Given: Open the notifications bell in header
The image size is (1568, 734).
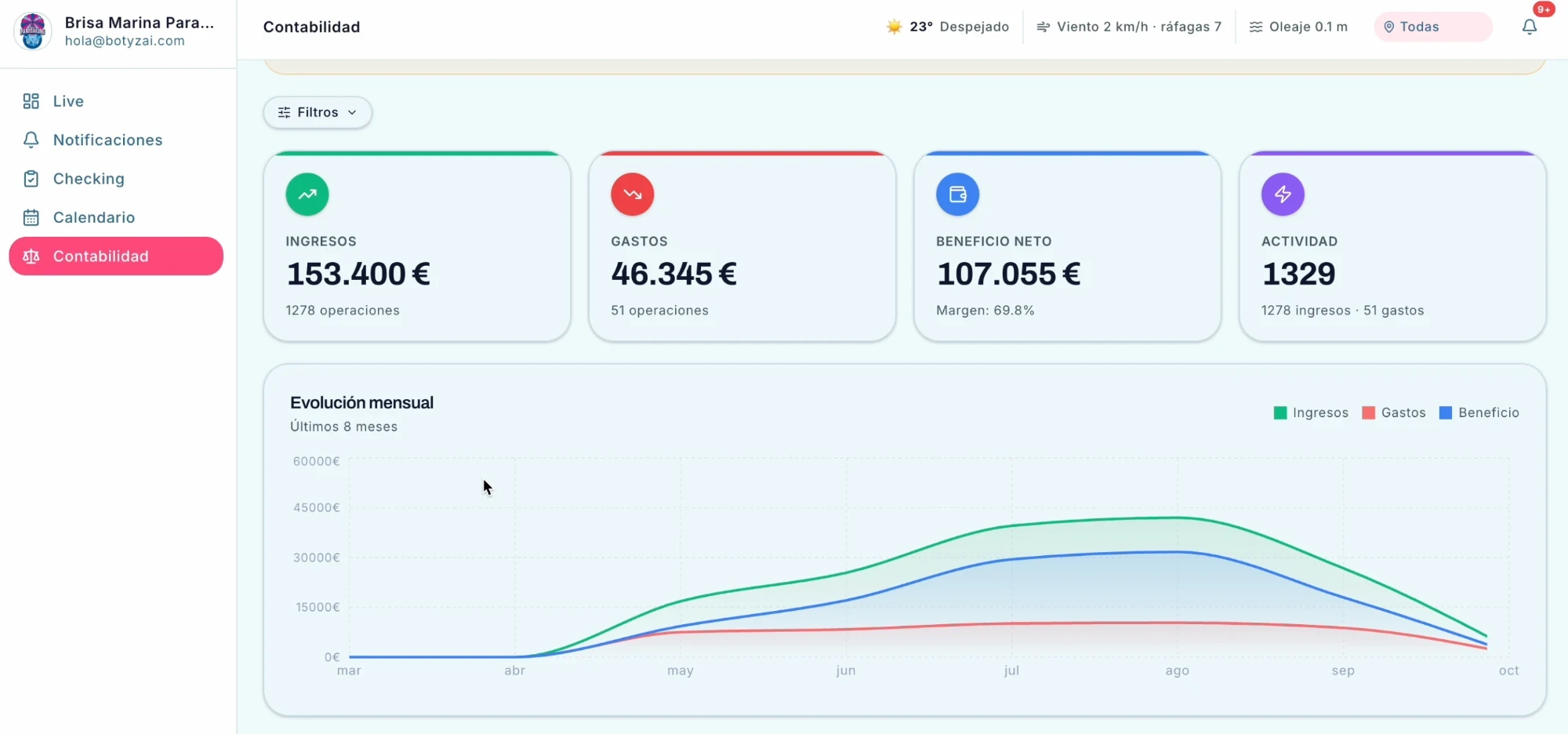Looking at the screenshot, I should (1530, 27).
